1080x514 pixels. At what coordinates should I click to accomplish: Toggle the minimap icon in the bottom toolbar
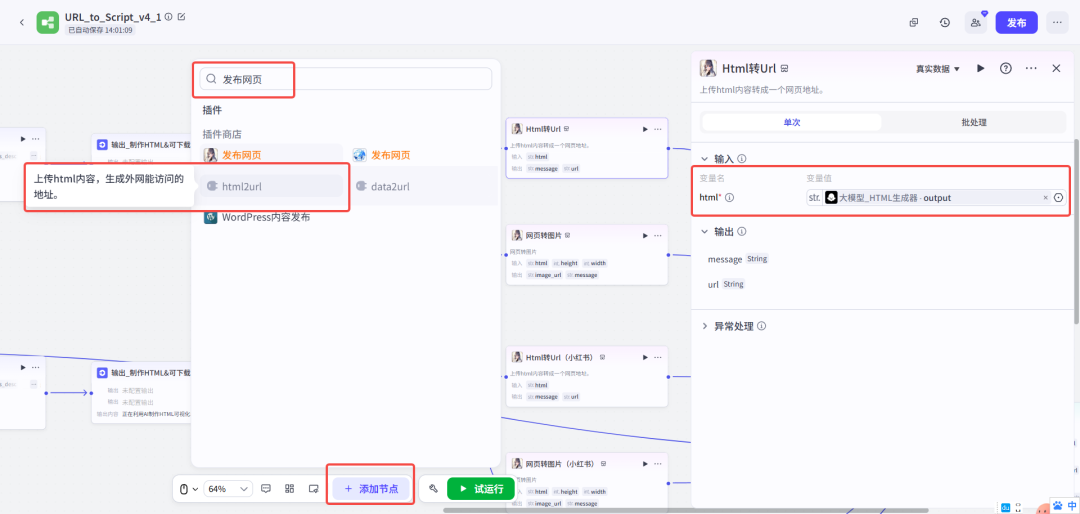pyautogui.click(x=313, y=489)
